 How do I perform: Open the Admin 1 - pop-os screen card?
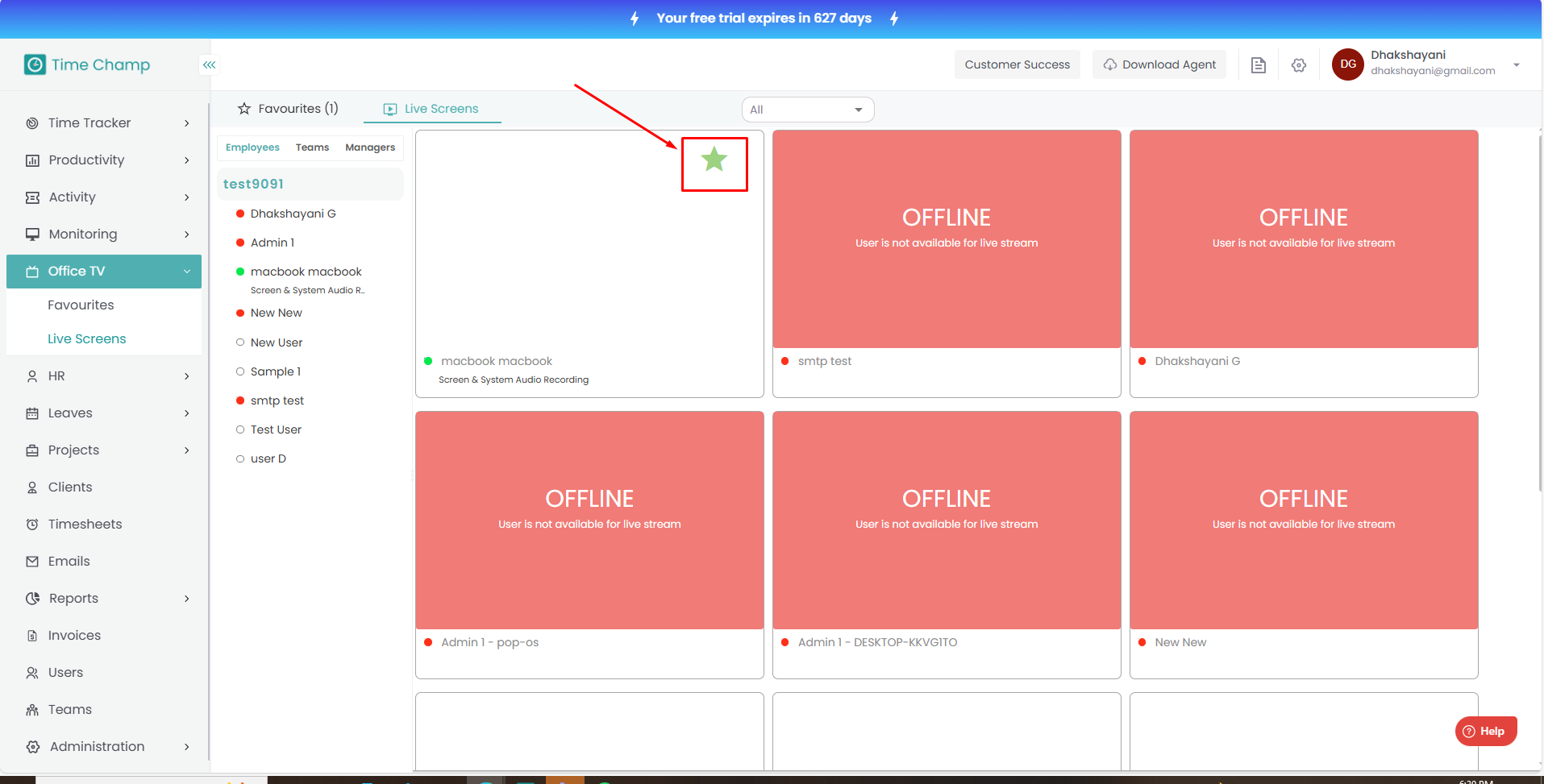coord(589,545)
